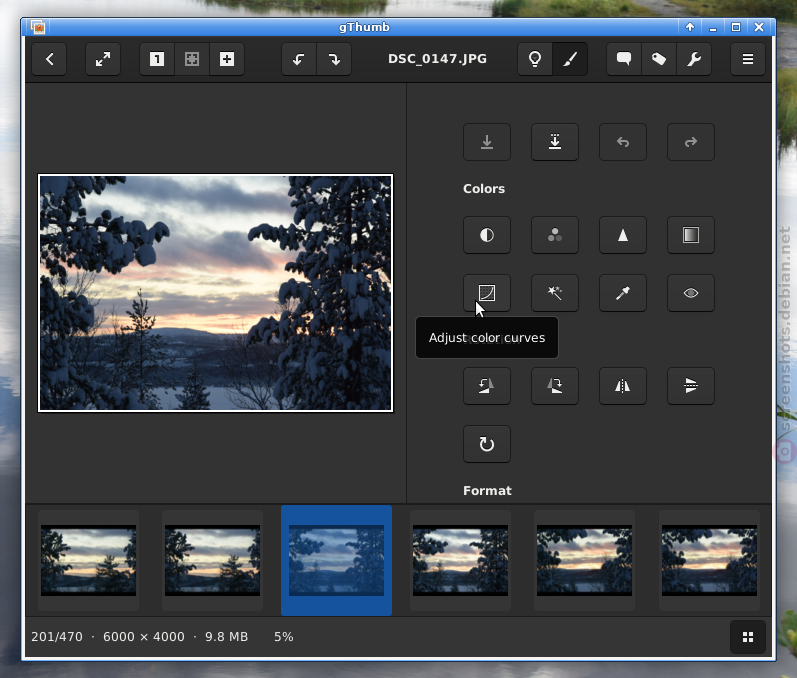Screen dimensions: 797x678
Task: Flip the image horizontally (mirror)
Action: tap(623, 386)
